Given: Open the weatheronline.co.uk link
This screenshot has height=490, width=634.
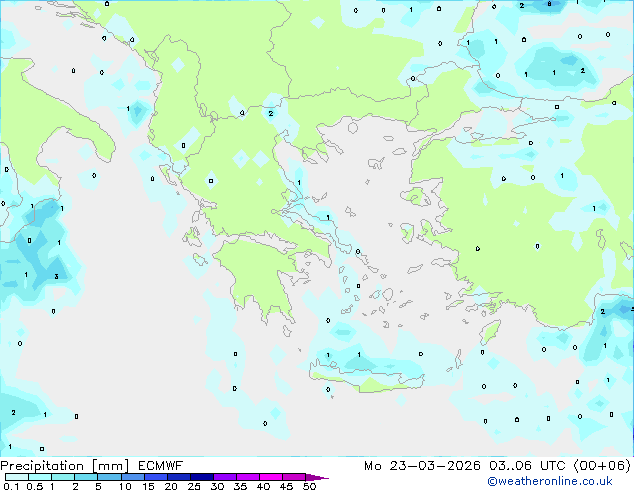Looking at the screenshot, I should (x=550, y=481).
